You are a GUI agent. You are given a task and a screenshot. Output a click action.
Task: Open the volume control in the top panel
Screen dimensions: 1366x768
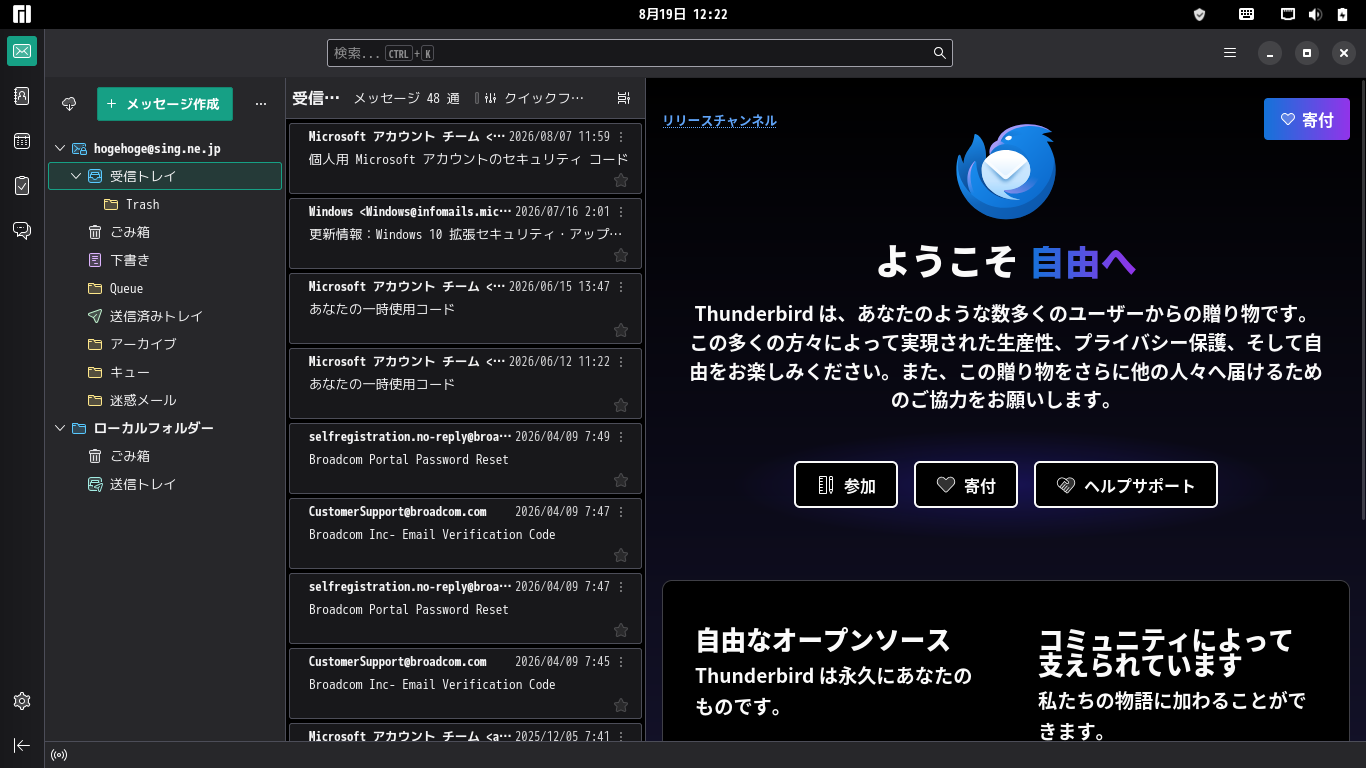1315,14
